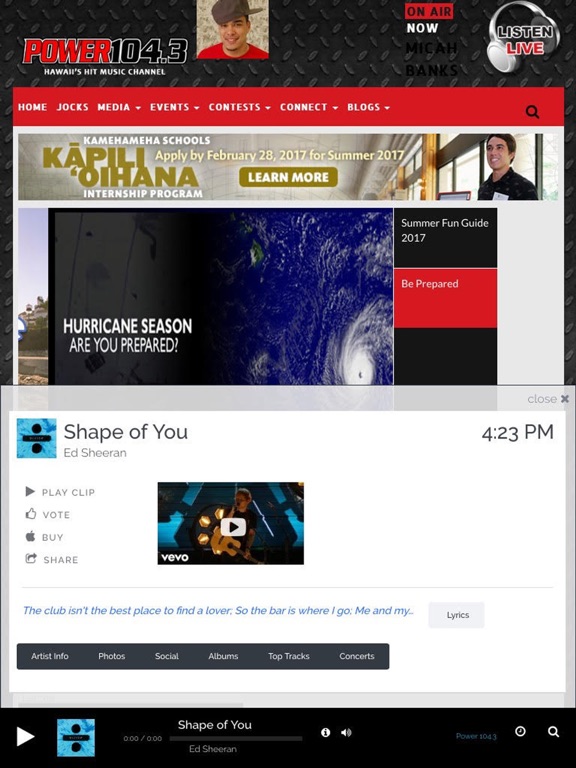Click the Learn More banner button
This screenshot has height=768, width=576.
pyautogui.click(x=288, y=177)
